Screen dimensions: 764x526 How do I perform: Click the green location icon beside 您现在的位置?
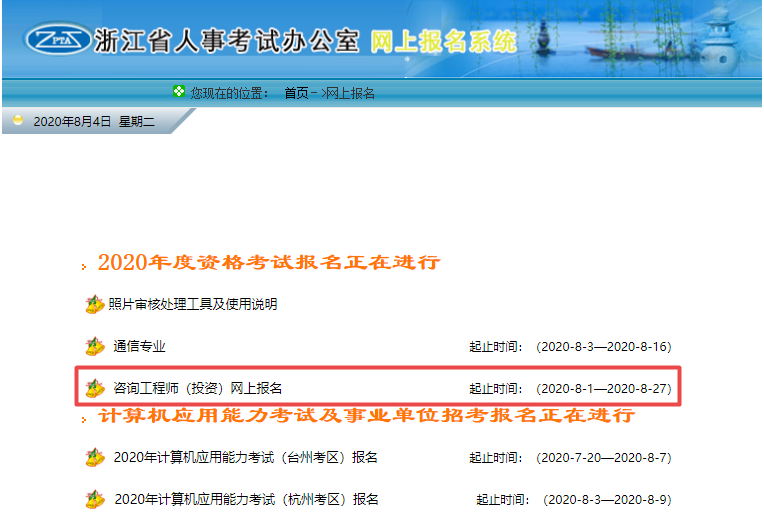pyautogui.click(x=179, y=92)
